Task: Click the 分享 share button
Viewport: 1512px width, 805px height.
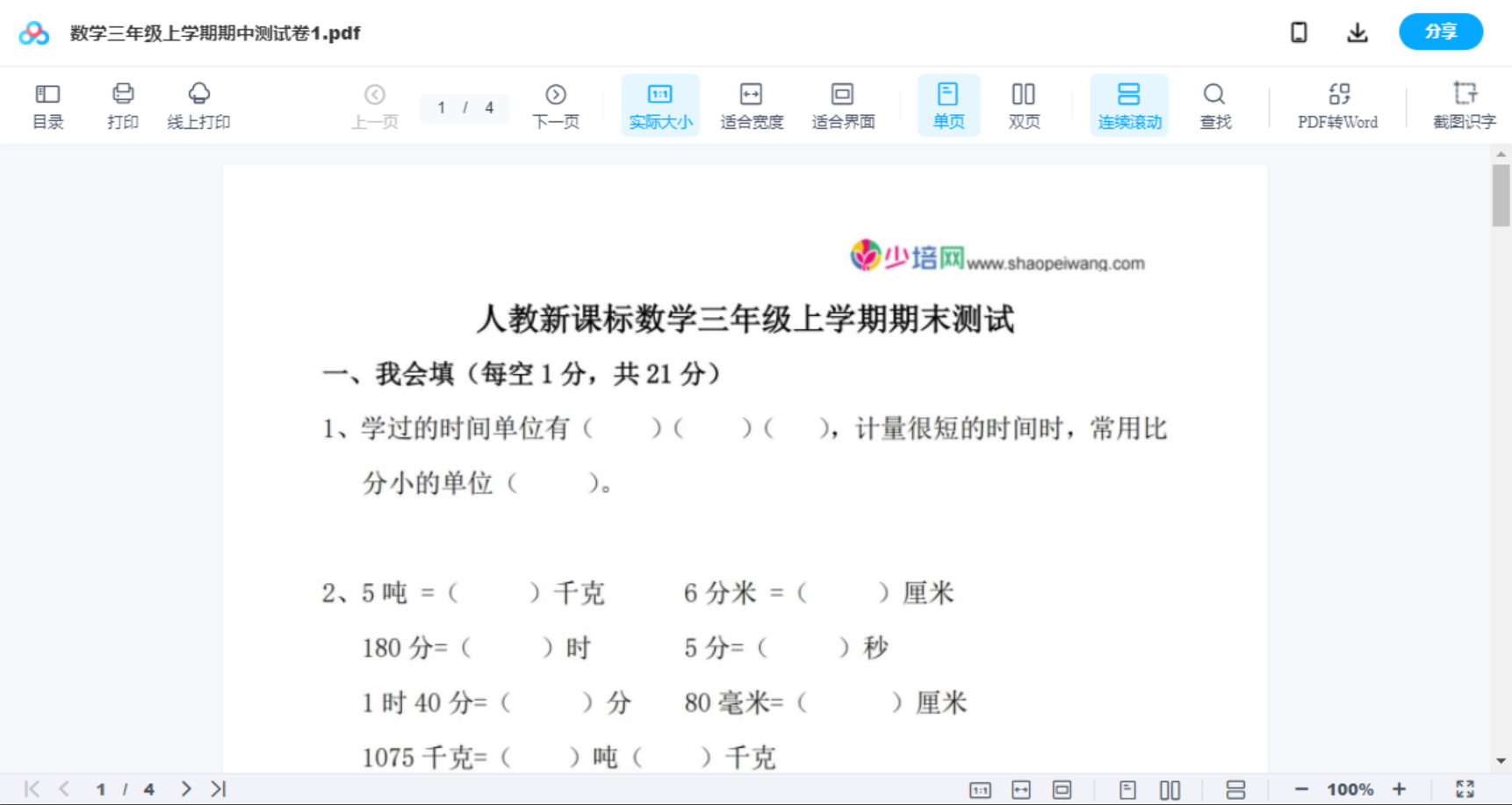Action: point(1440,32)
